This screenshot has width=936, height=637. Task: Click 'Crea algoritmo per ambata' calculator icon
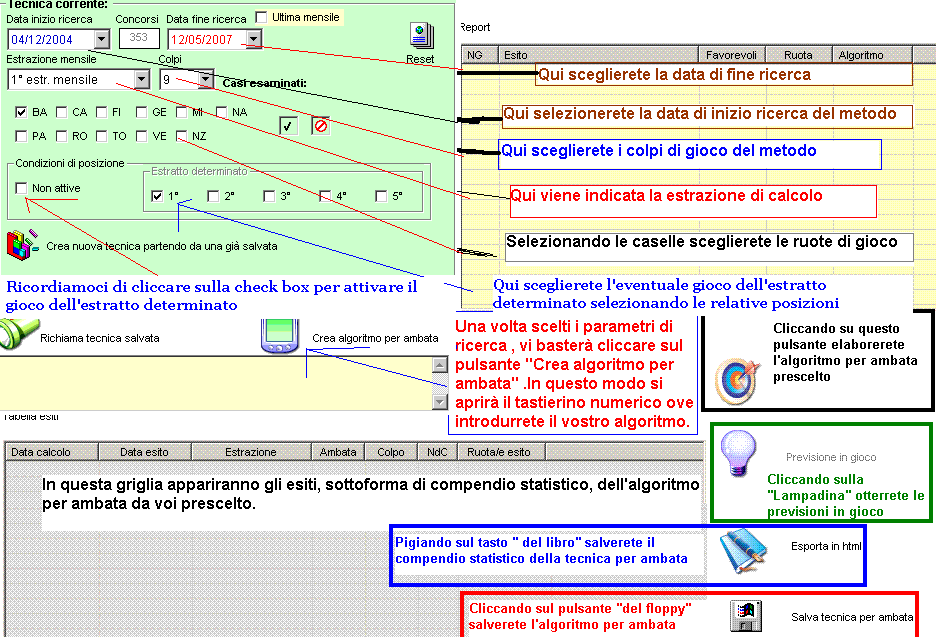point(279,337)
